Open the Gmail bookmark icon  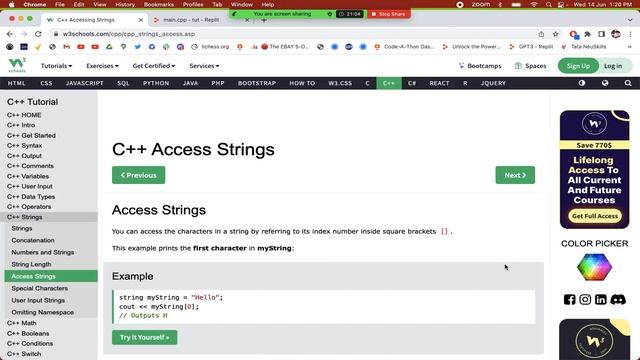pyautogui.click(x=67, y=47)
